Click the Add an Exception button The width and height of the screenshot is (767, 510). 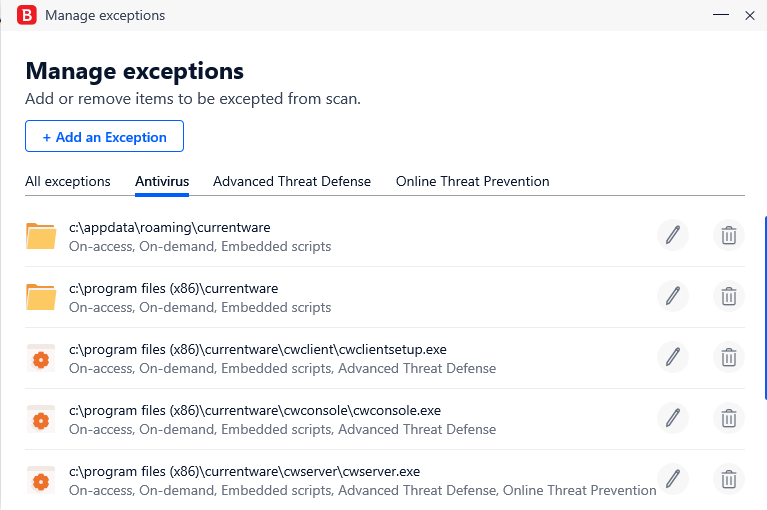pos(104,136)
